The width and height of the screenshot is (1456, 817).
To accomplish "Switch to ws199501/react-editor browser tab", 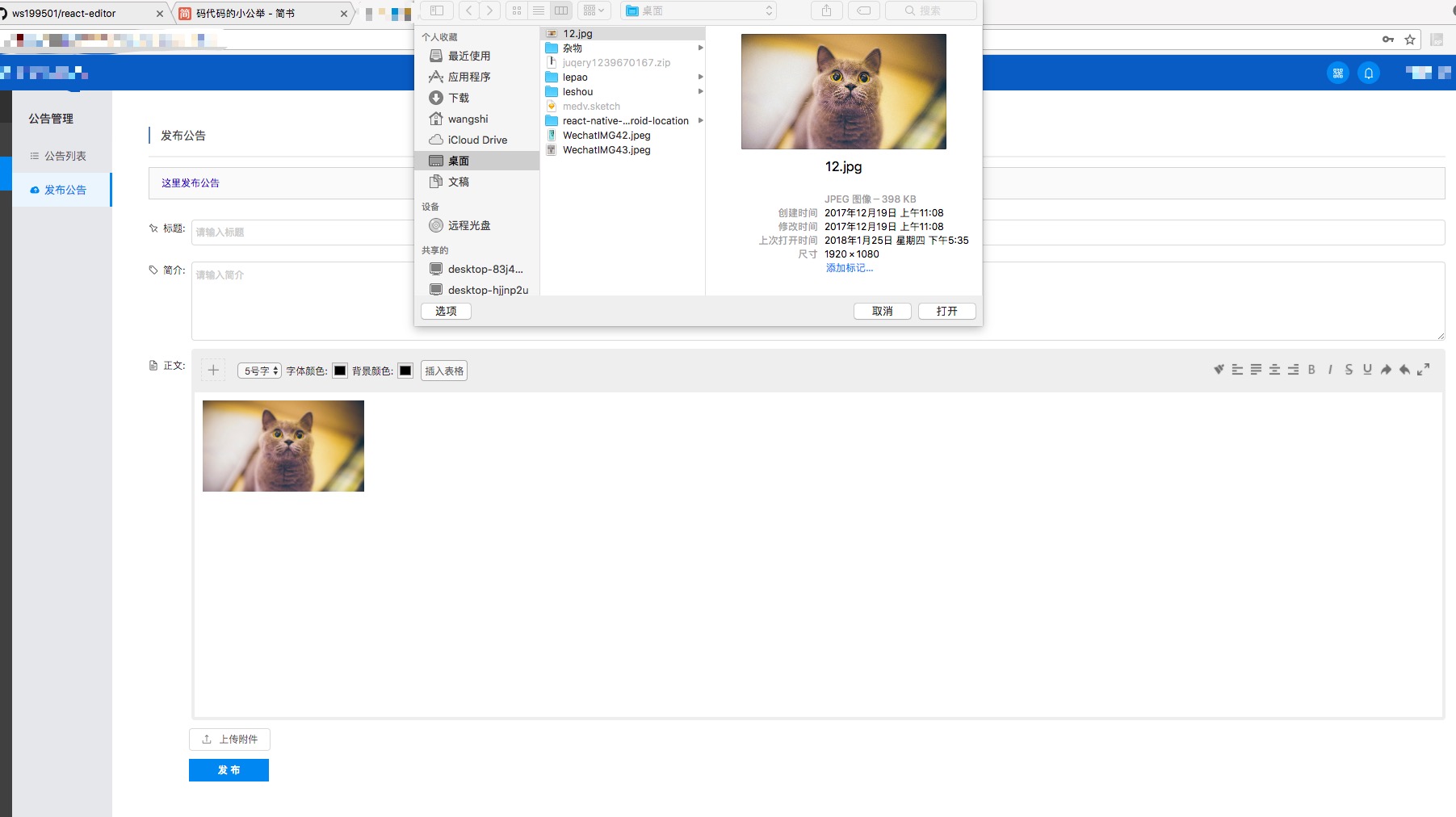I will (77, 13).
